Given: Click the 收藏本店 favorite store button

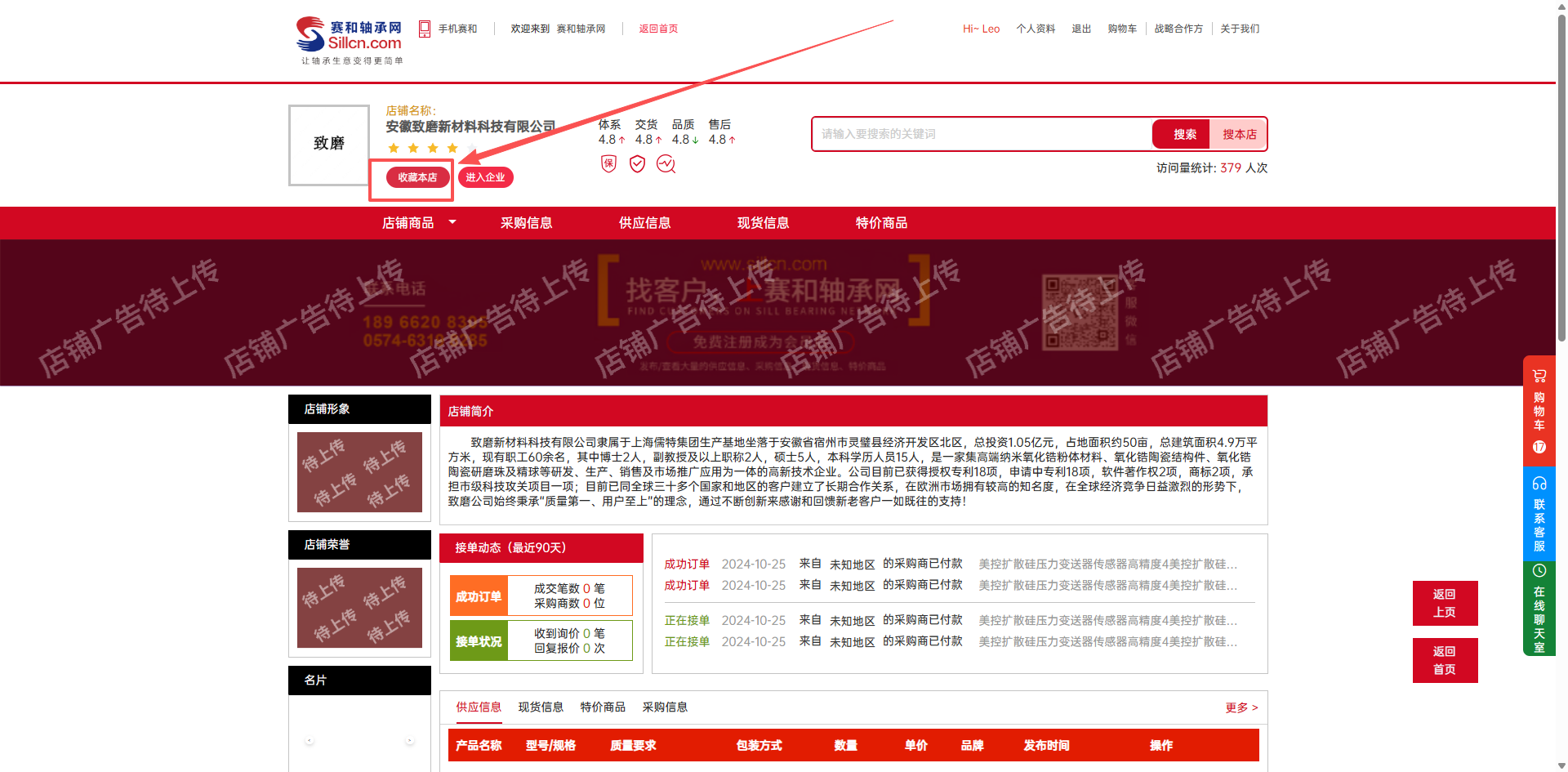Looking at the screenshot, I should (x=417, y=177).
